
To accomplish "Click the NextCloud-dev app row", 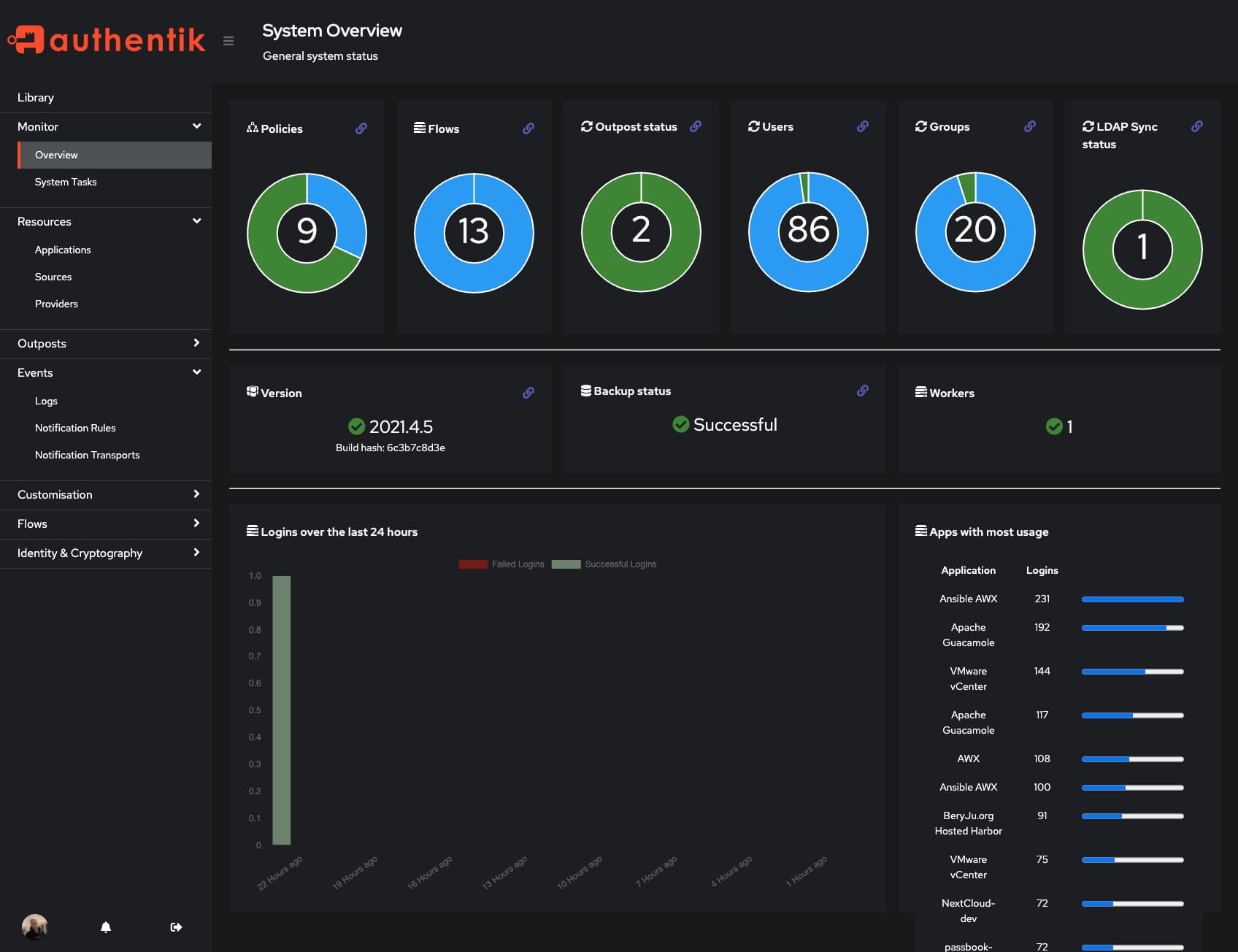I will point(1058,911).
